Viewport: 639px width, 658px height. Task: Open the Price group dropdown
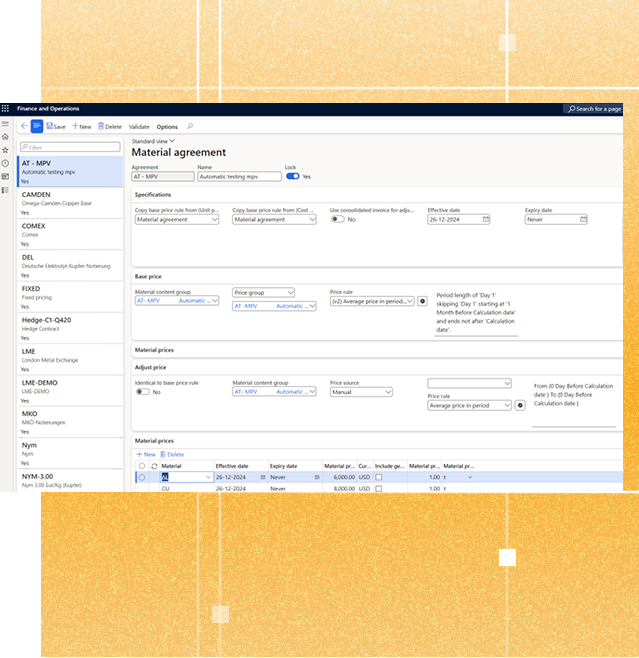[x=263, y=292]
